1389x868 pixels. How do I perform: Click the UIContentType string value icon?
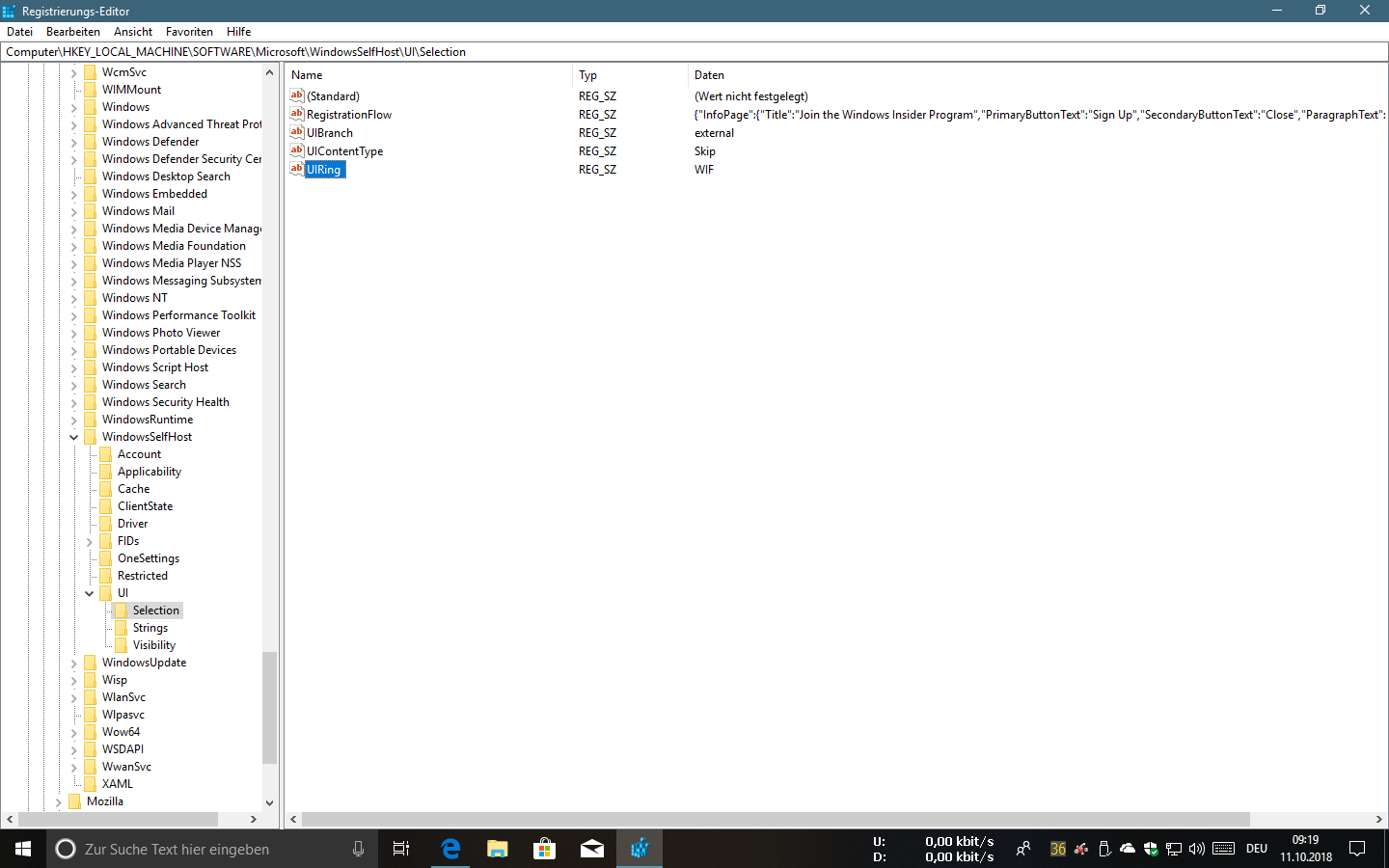(297, 150)
